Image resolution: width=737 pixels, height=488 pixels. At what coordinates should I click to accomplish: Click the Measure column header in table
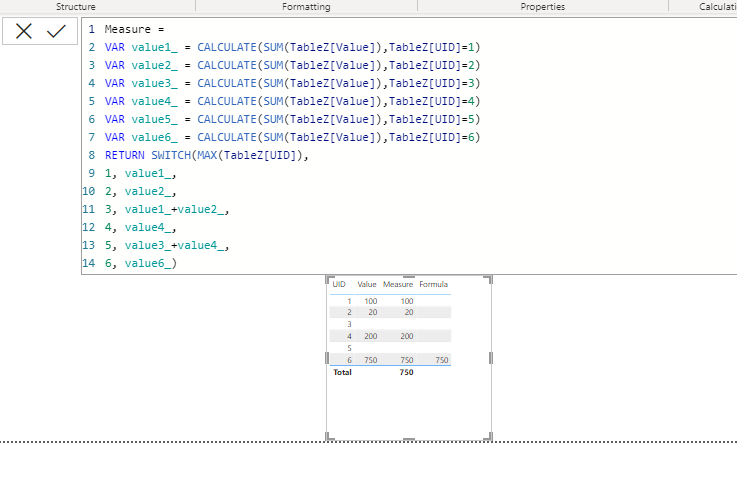[x=398, y=284]
